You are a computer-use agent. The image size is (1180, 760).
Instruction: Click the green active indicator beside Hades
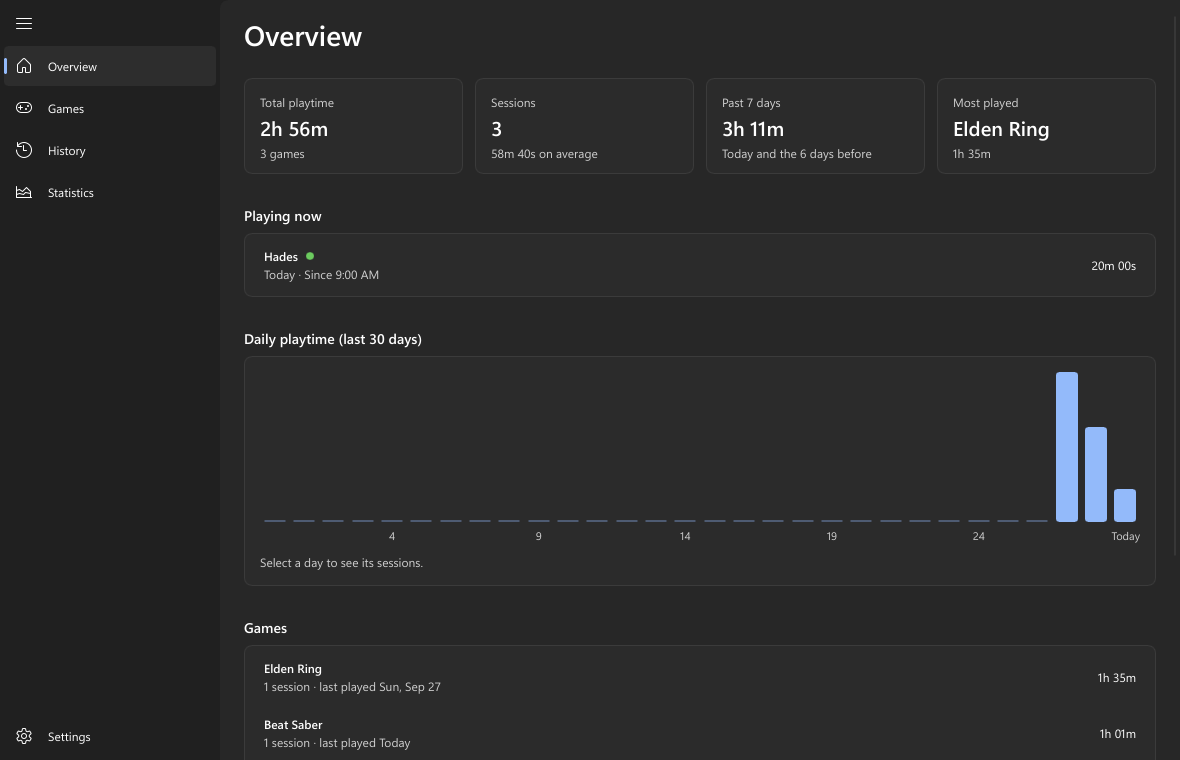[x=310, y=257]
